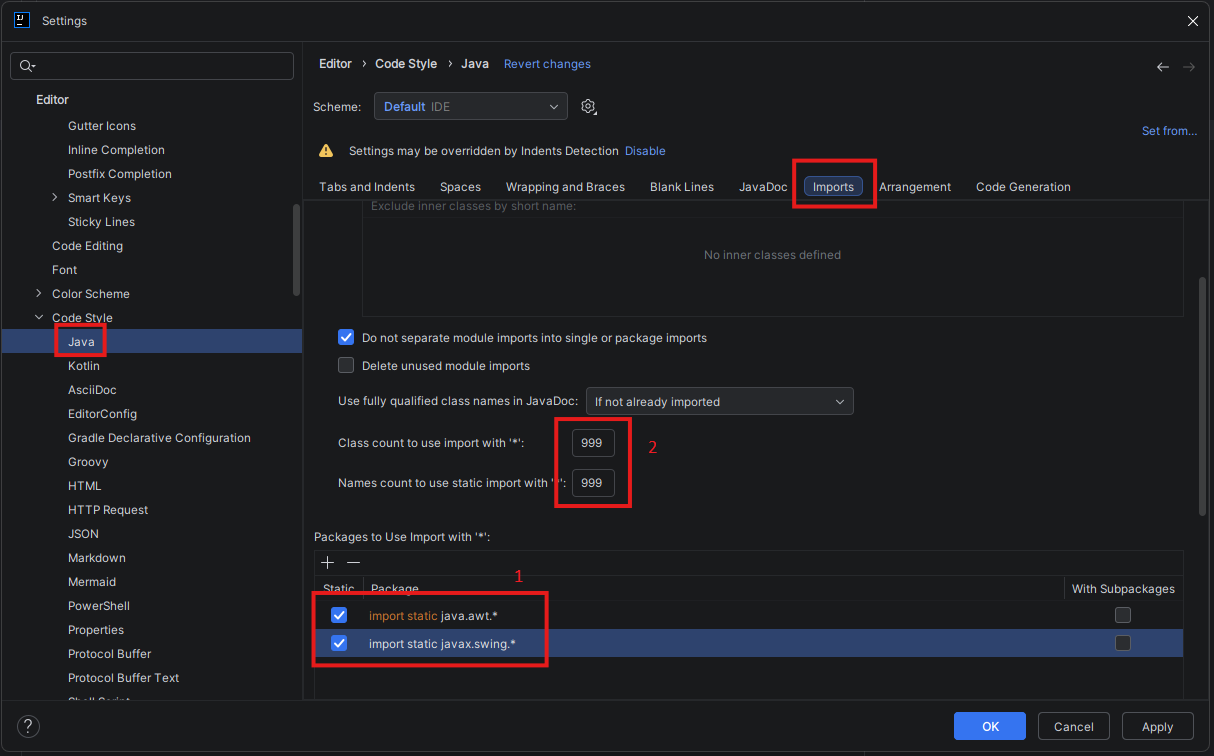The image size is (1214, 756).
Task: Click the Class count import field
Action: click(592, 443)
